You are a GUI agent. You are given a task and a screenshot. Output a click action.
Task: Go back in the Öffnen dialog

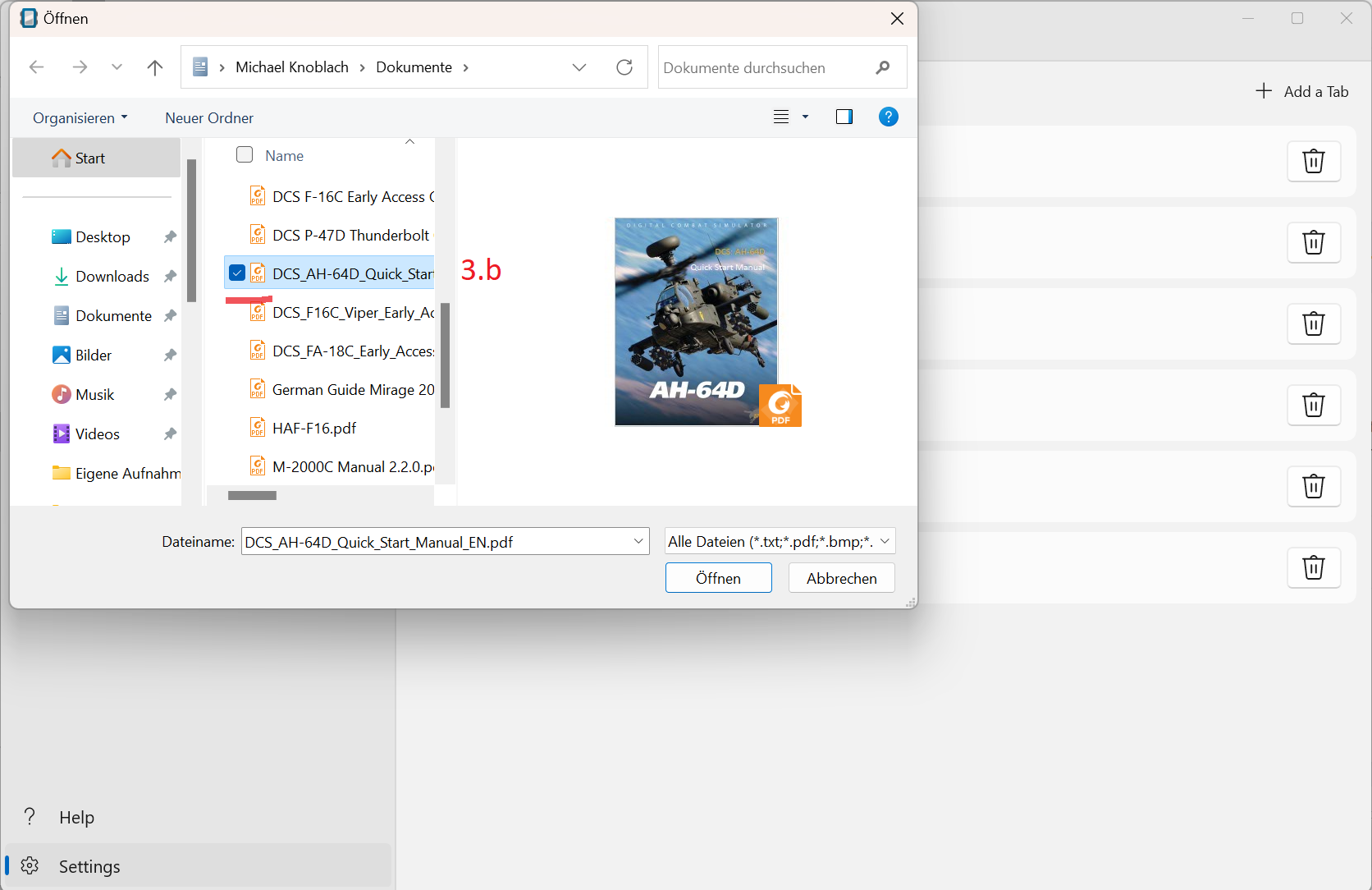(36, 67)
